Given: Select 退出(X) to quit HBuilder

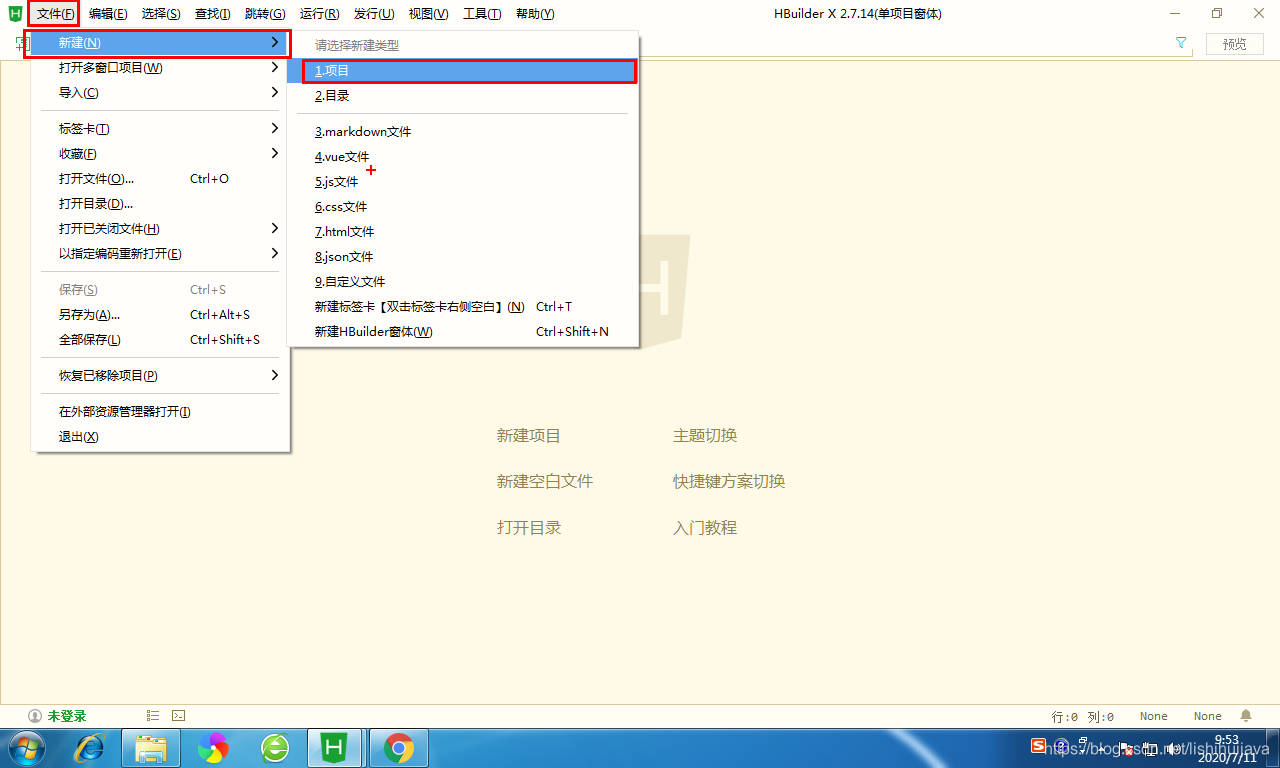Looking at the screenshot, I should pyautogui.click(x=161, y=437).
